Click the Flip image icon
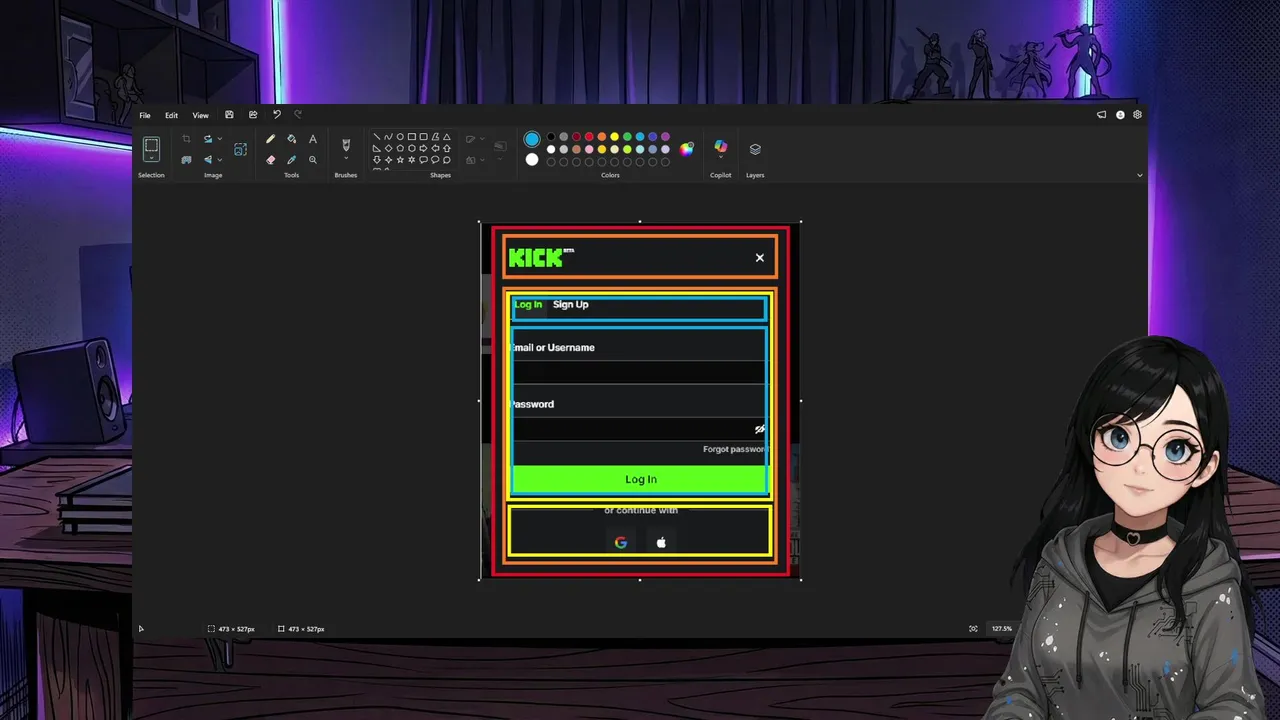1280x720 pixels. tap(208, 159)
